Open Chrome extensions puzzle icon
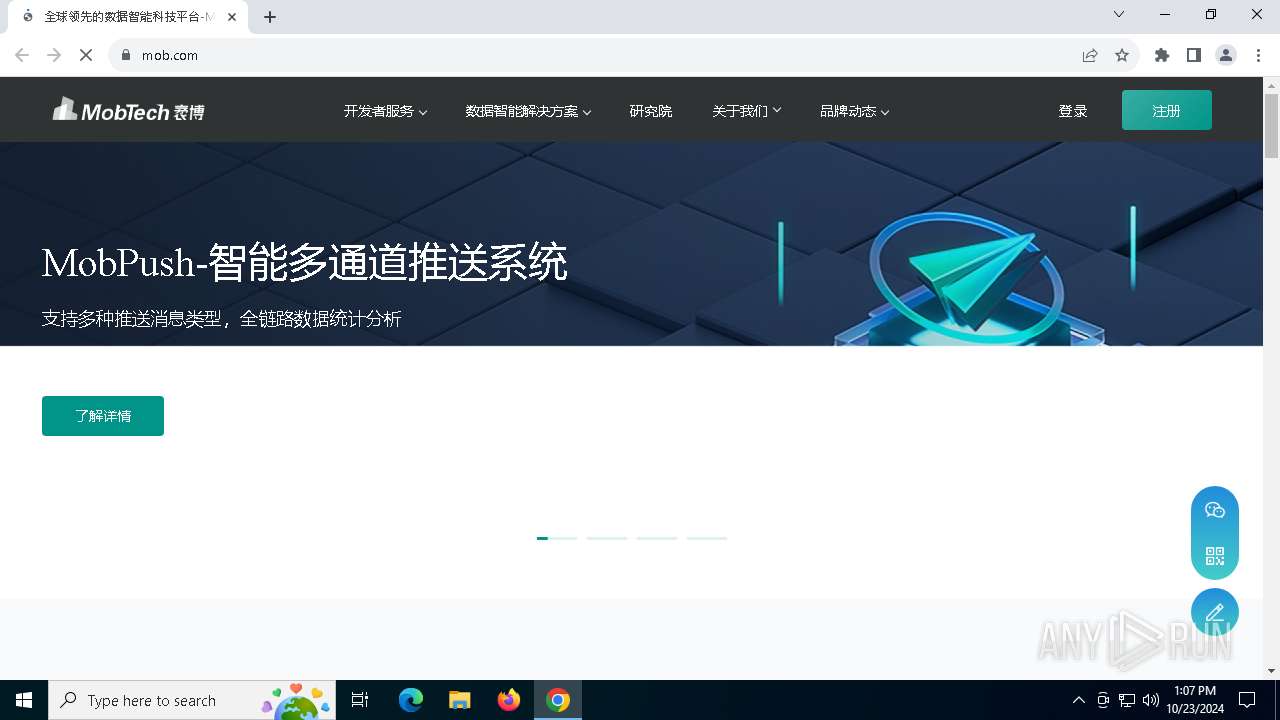Viewport: 1280px width, 720px height. (1162, 55)
